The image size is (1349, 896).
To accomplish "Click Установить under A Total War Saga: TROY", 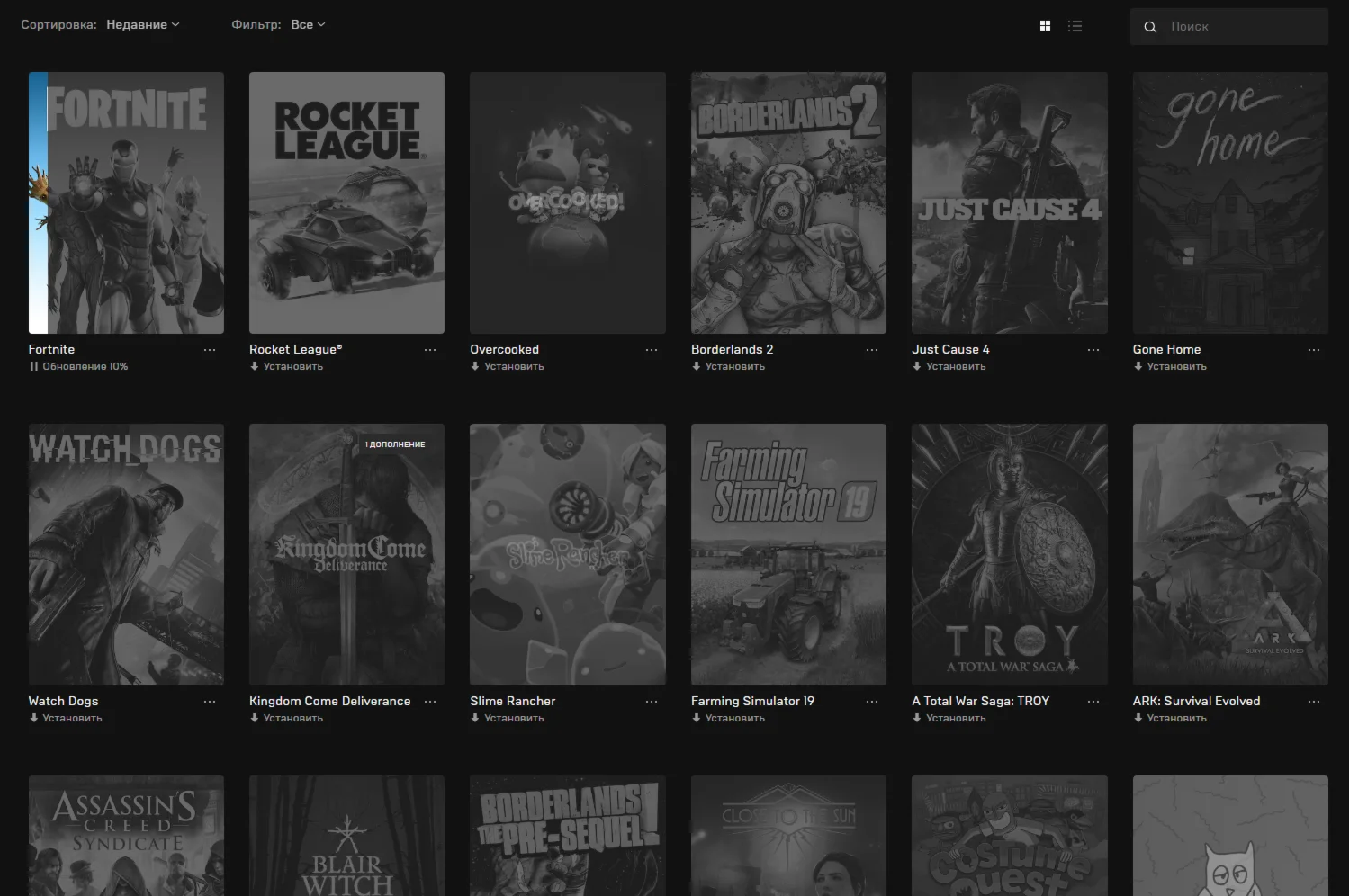I will click(x=949, y=718).
